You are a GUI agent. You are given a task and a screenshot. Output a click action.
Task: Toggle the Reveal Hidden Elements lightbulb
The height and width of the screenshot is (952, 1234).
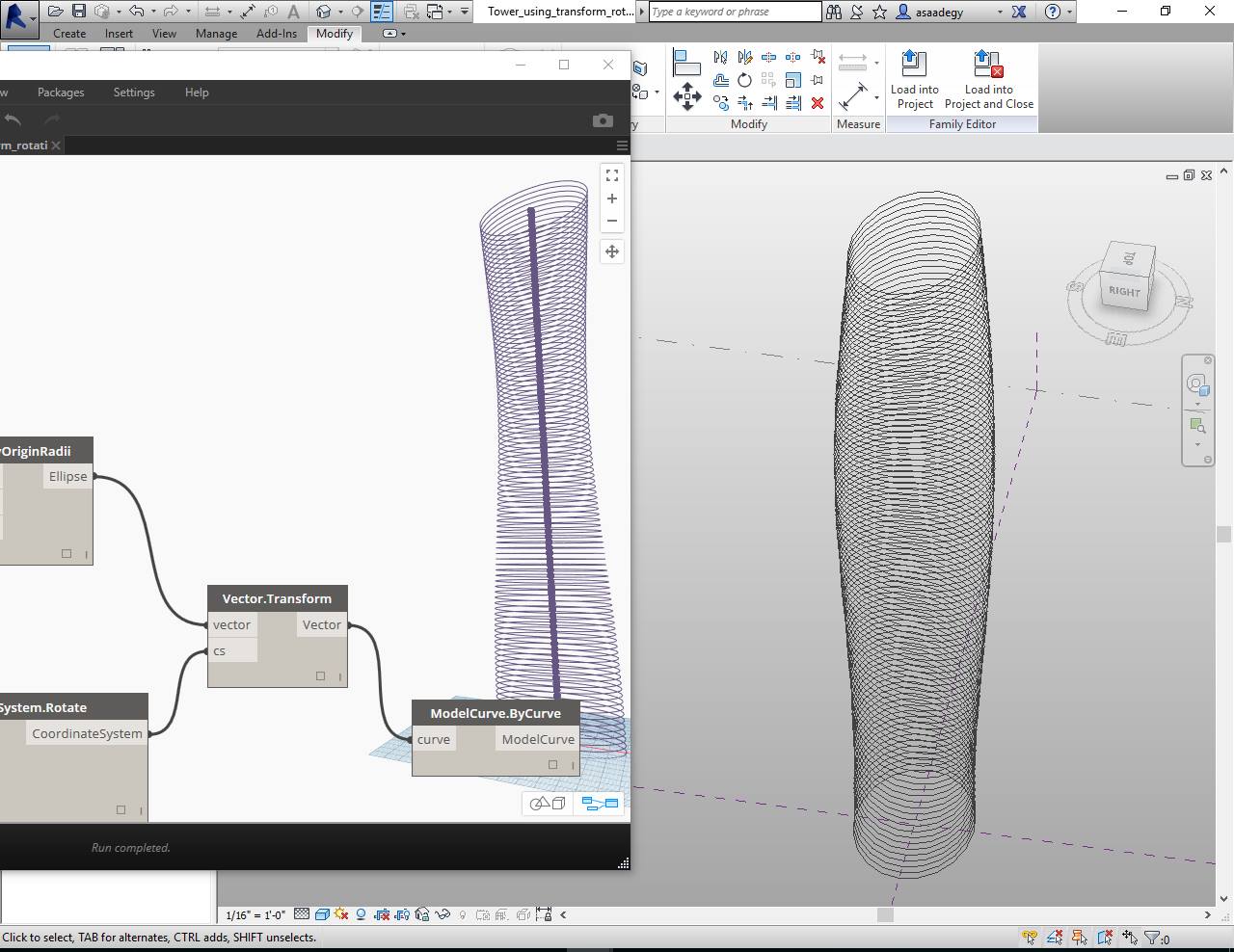tap(463, 914)
